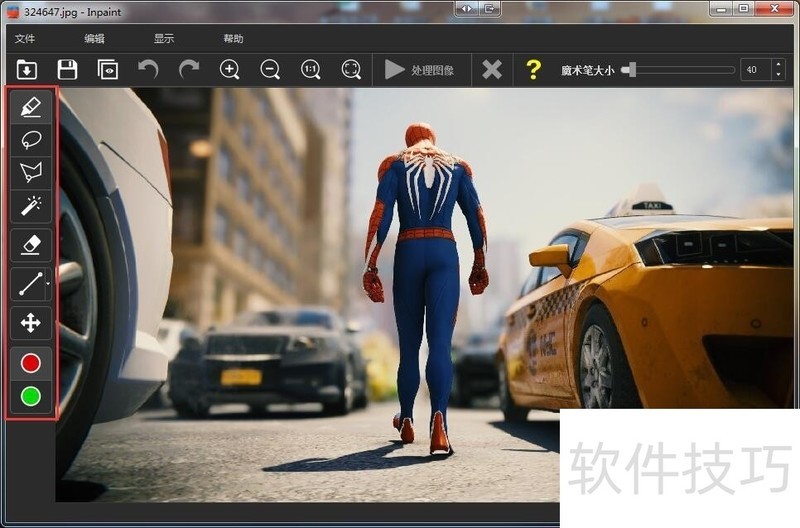
Task: Click the Open file icon
Action: coord(27,70)
